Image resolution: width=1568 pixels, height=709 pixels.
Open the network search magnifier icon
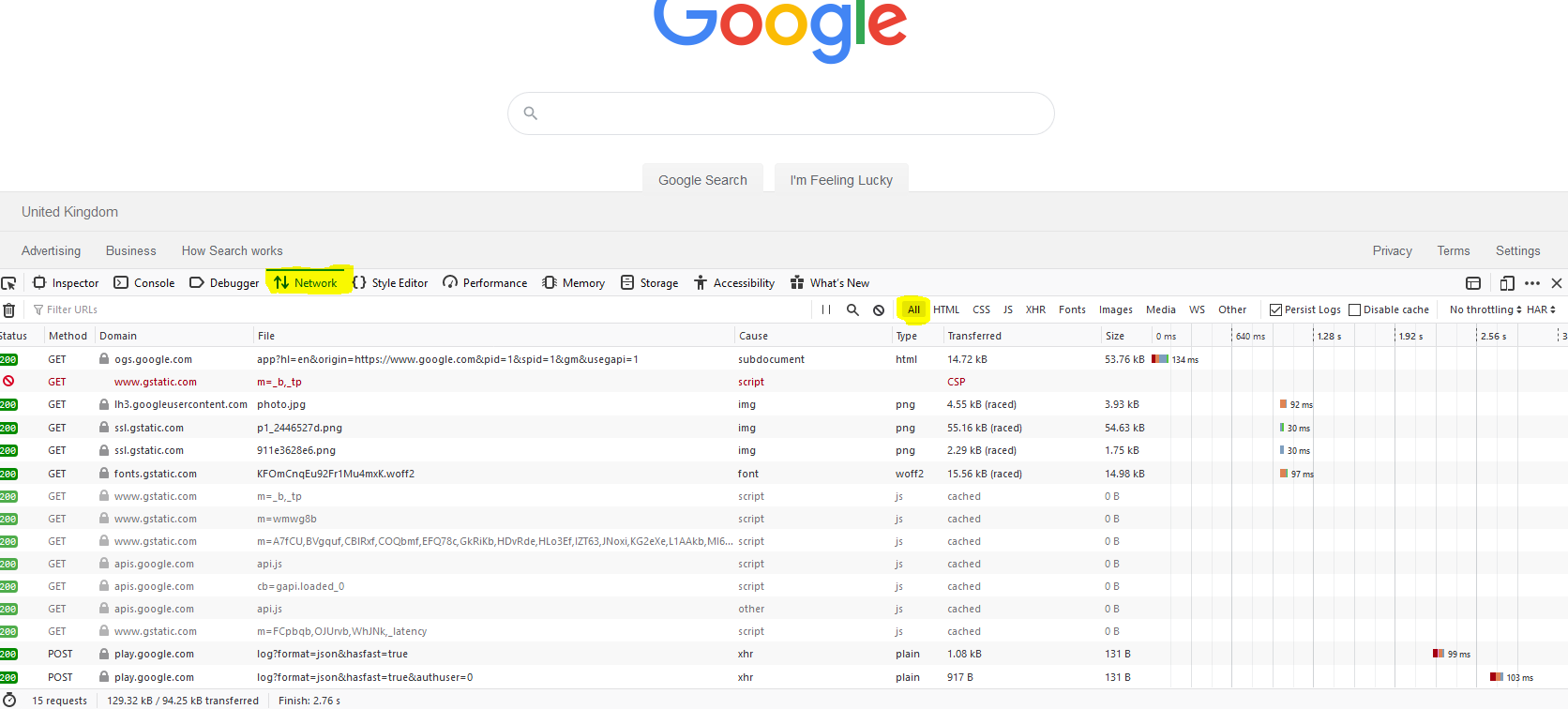852,309
